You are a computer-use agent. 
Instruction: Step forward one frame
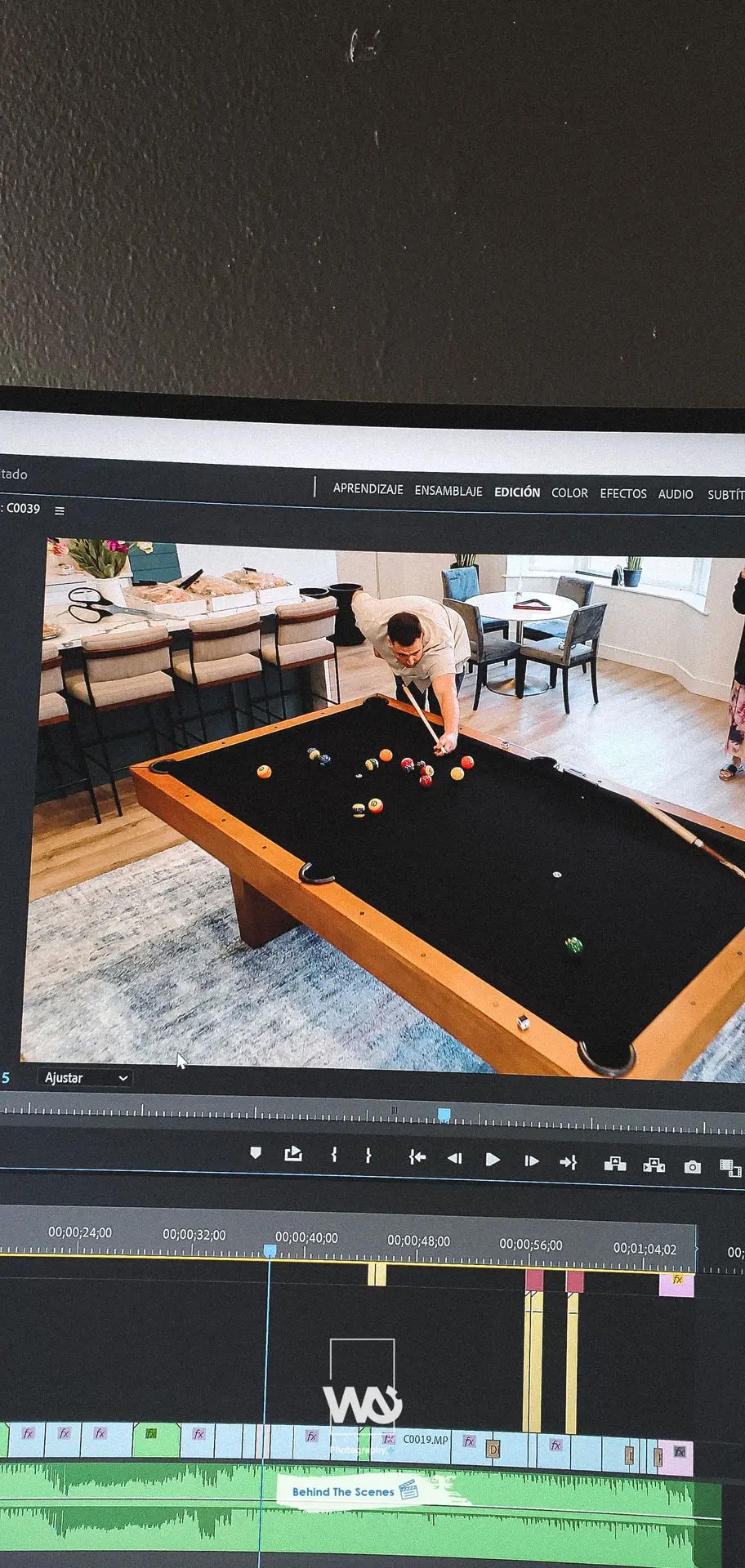pyautogui.click(x=532, y=1160)
